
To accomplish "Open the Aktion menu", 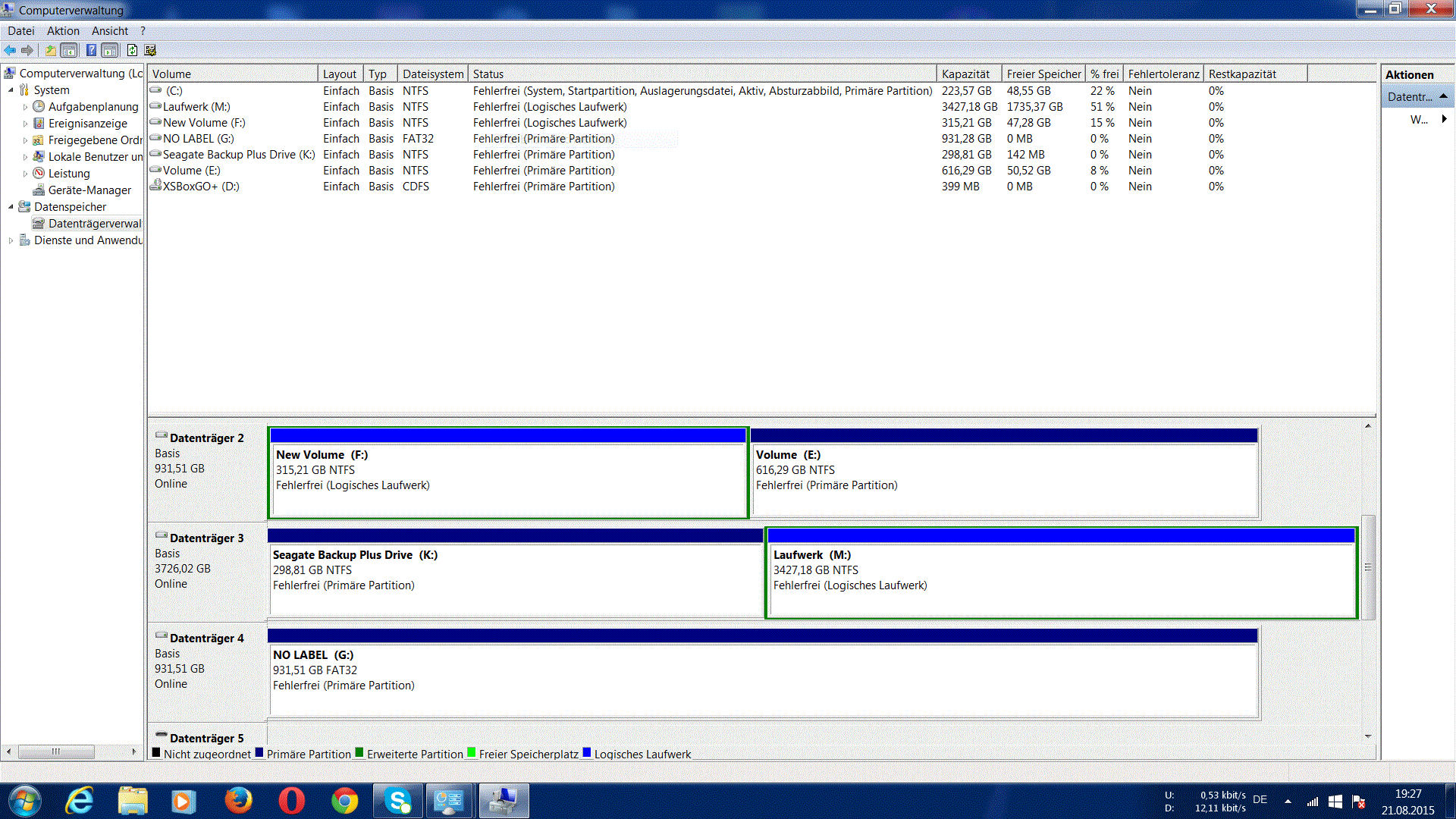I will pos(63,31).
